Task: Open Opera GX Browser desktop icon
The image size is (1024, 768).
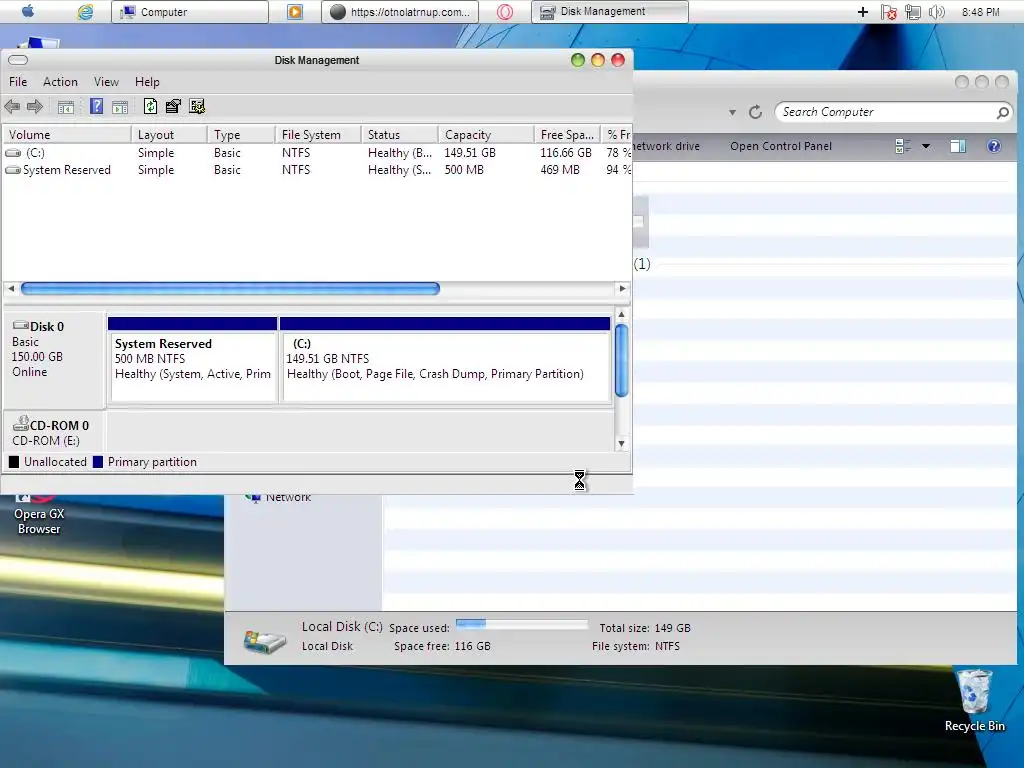Action: pyautogui.click(x=39, y=515)
